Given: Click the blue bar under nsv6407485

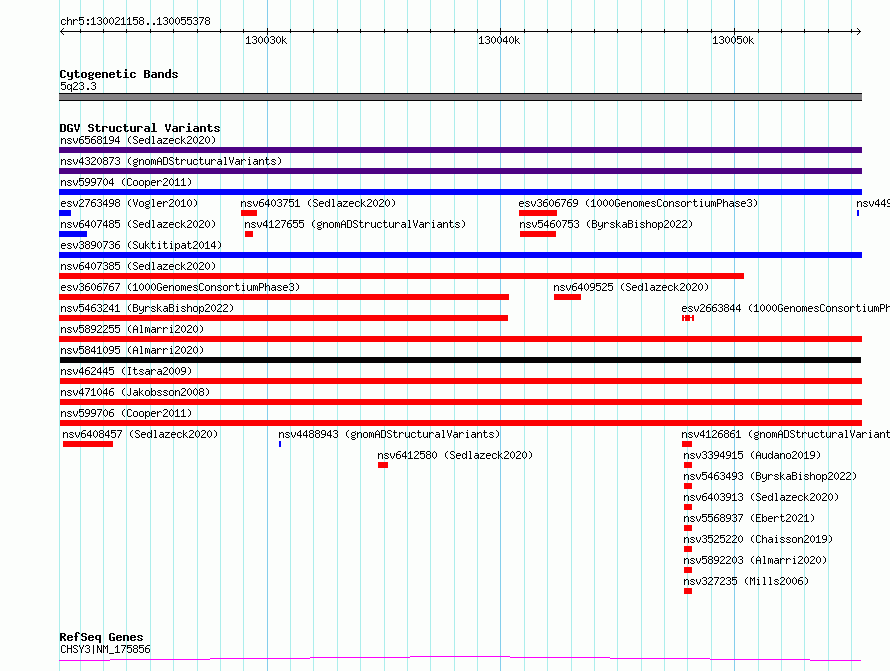Looking at the screenshot, I should pyautogui.click(x=73, y=234).
